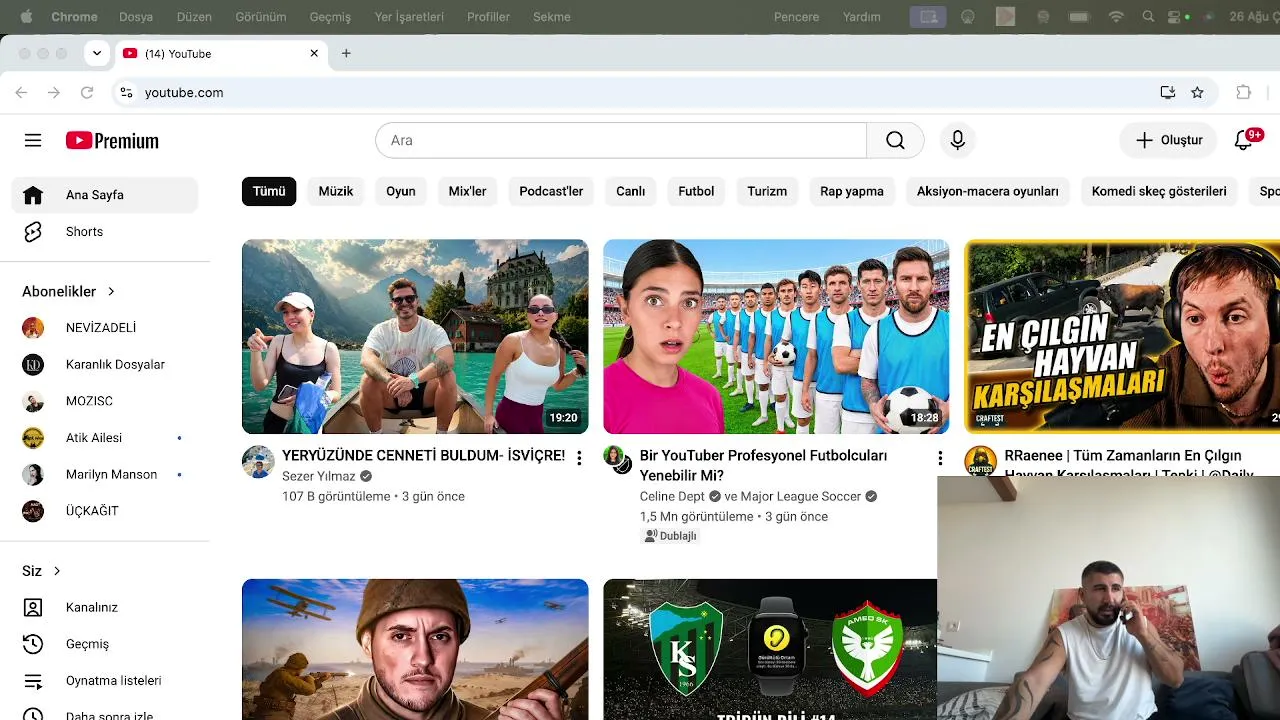Open the Atik Ailesi subscription channel
Viewport: 1280px width, 720px height.
pyautogui.click(x=105, y=438)
